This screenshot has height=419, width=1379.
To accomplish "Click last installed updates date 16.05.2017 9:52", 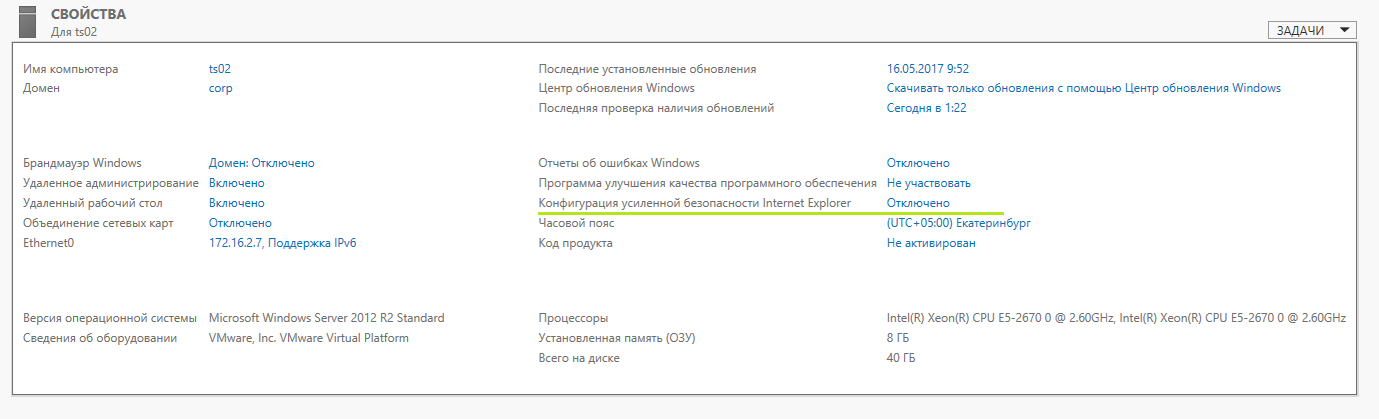I will 928,69.
